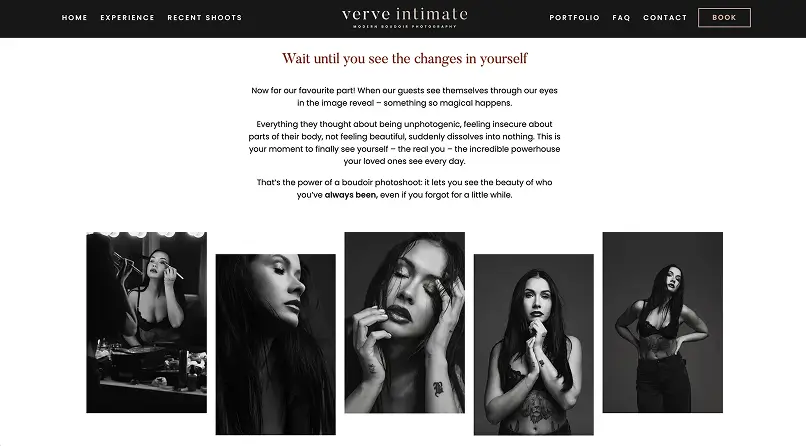Image resolution: width=806 pixels, height=446 pixels.
Task: Open the Home menu item
Action: tap(75, 17)
